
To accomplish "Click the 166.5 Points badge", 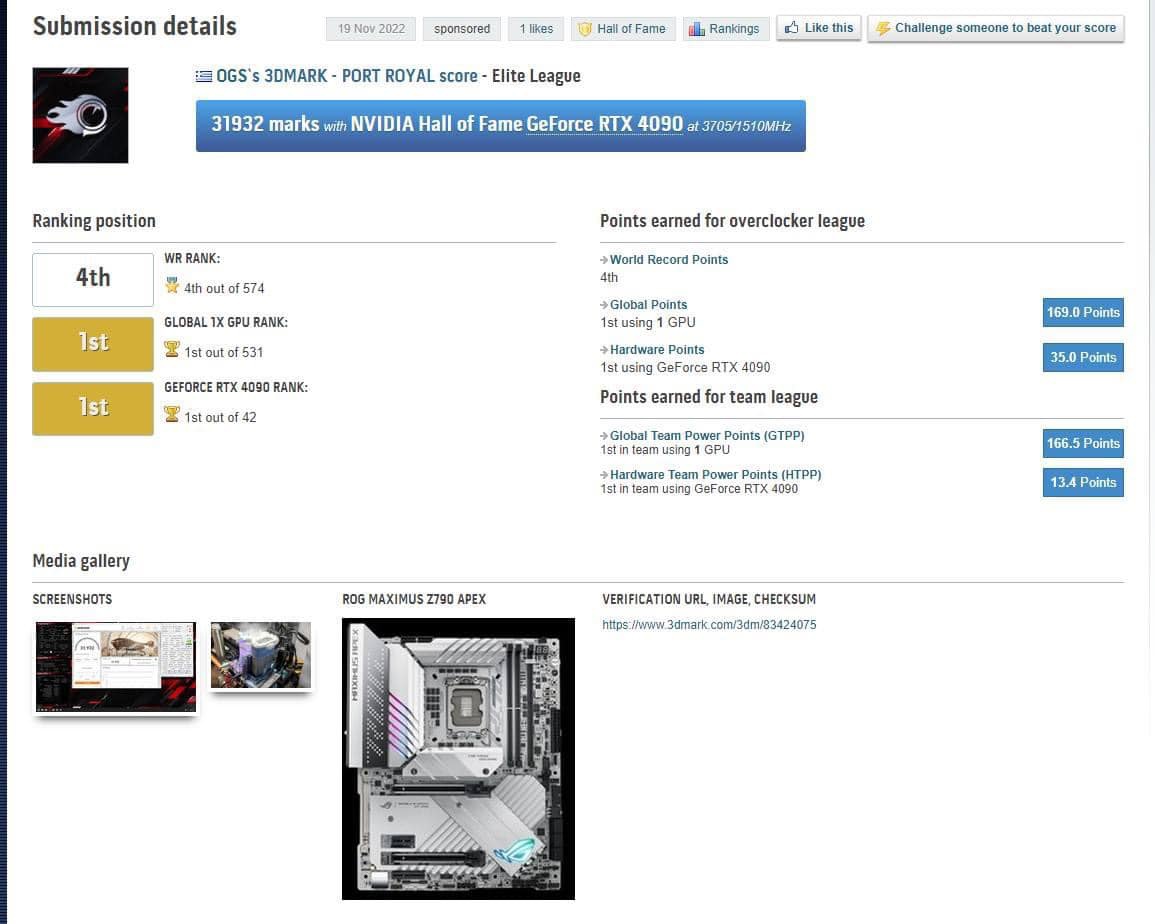I will pos(1083,444).
